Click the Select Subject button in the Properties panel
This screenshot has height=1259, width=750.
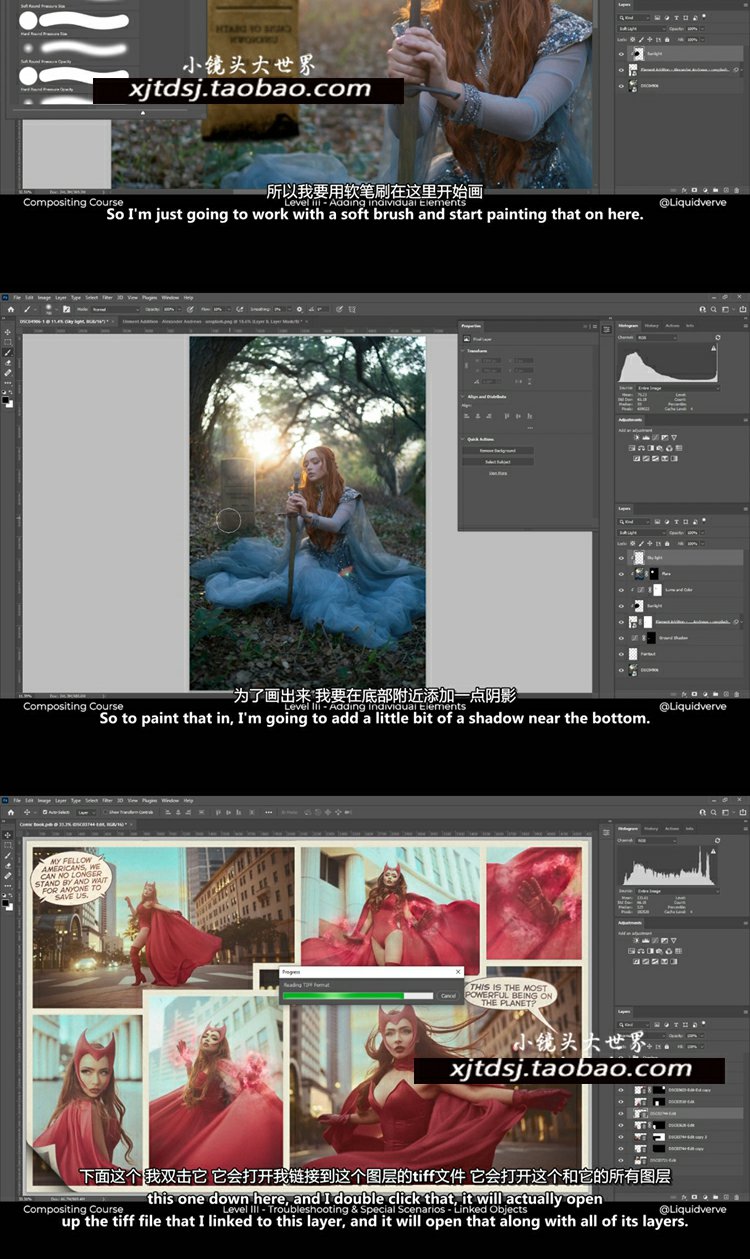(x=498, y=462)
